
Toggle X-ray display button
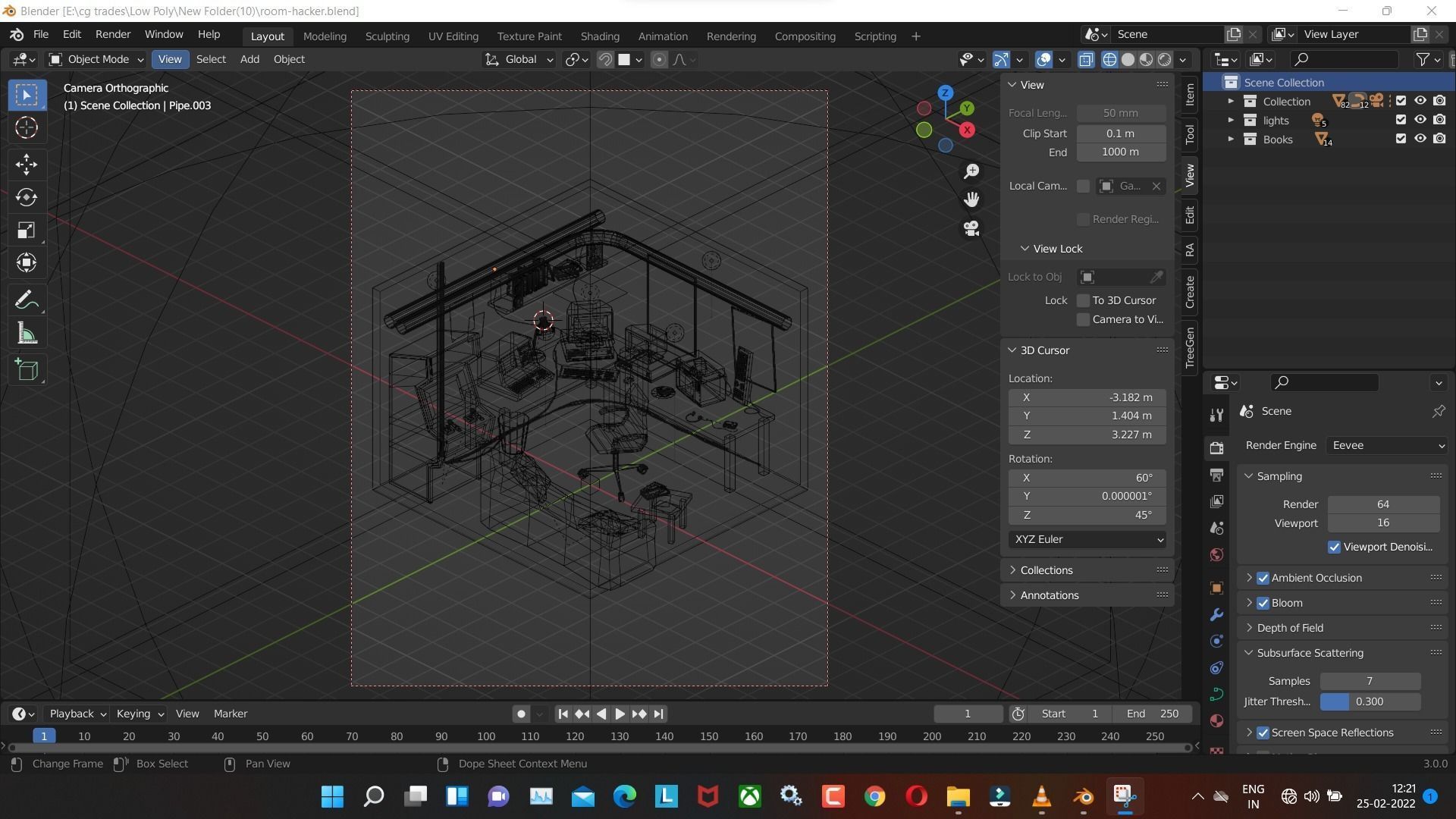pyautogui.click(x=1086, y=60)
